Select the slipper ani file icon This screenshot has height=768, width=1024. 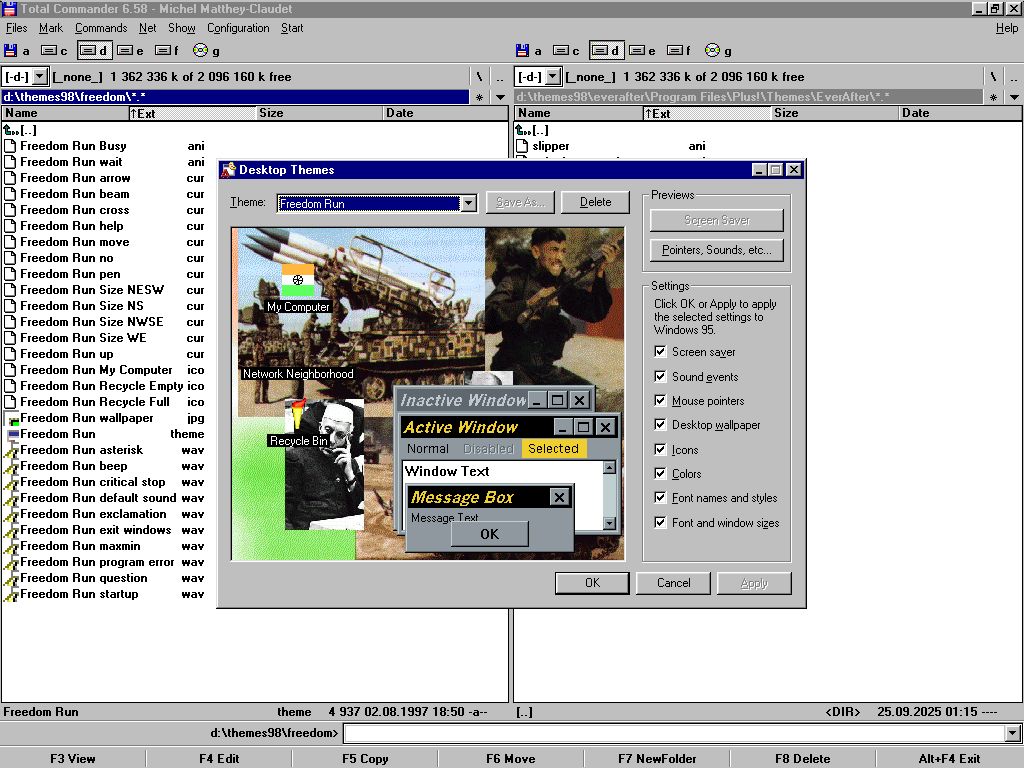tap(522, 146)
